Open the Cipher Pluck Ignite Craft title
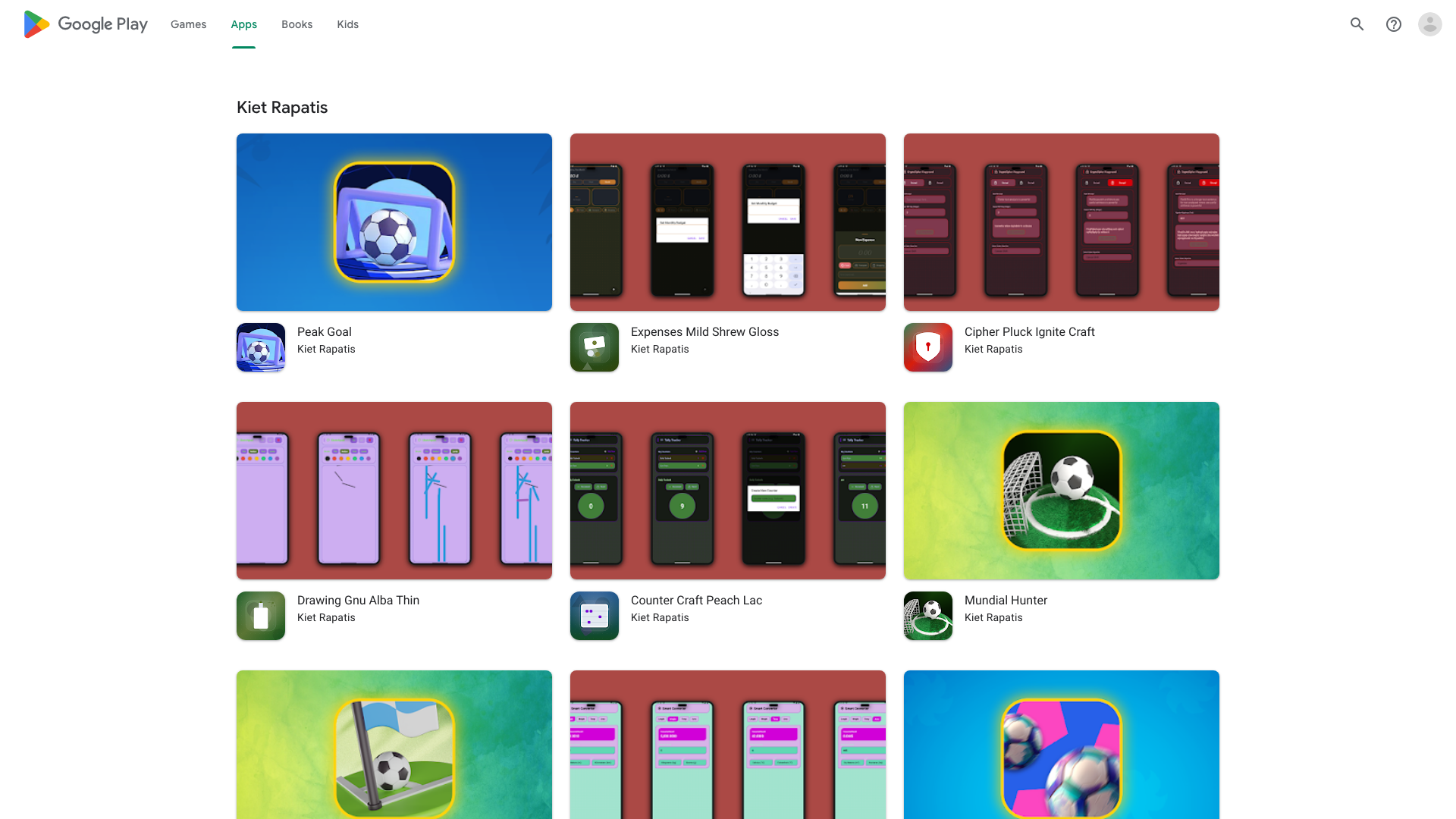This screenshot has height=819, width=1456. [x=1029, y=331]
